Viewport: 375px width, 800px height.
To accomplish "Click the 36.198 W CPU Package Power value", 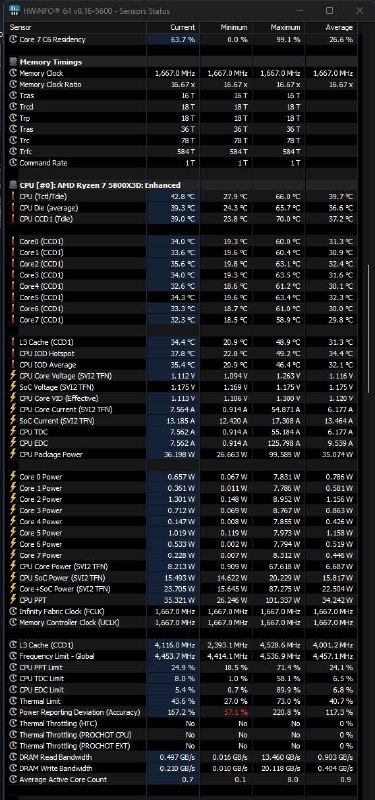I will [x=181, y=454].
